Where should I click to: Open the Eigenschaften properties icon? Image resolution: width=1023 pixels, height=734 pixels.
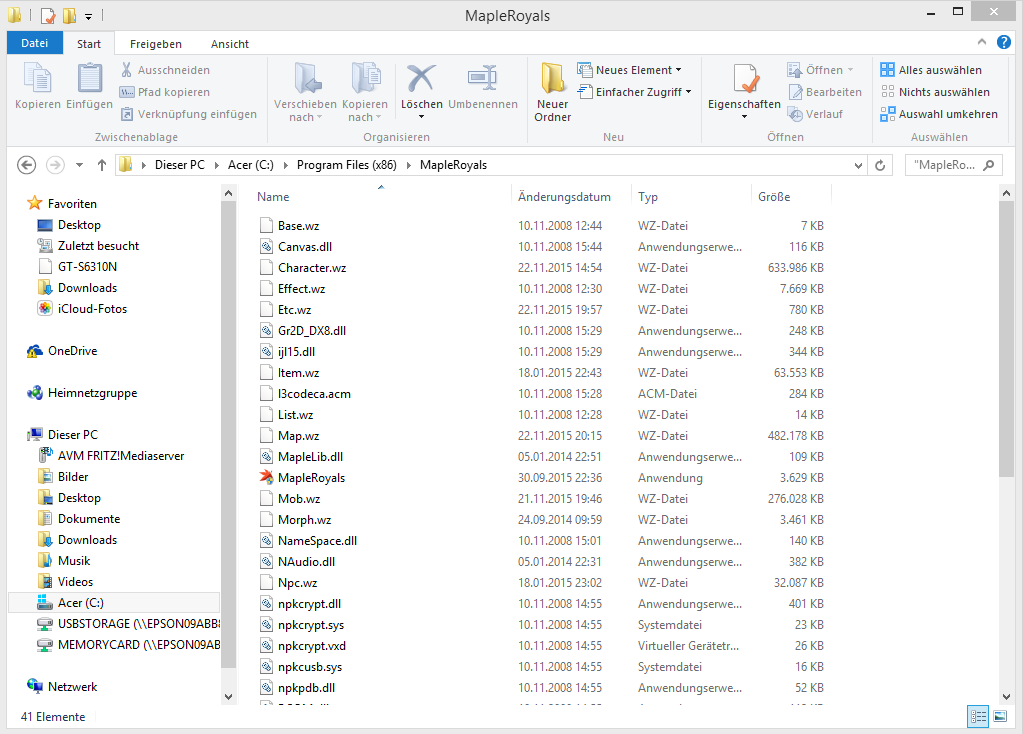click(x=744, y=79)
